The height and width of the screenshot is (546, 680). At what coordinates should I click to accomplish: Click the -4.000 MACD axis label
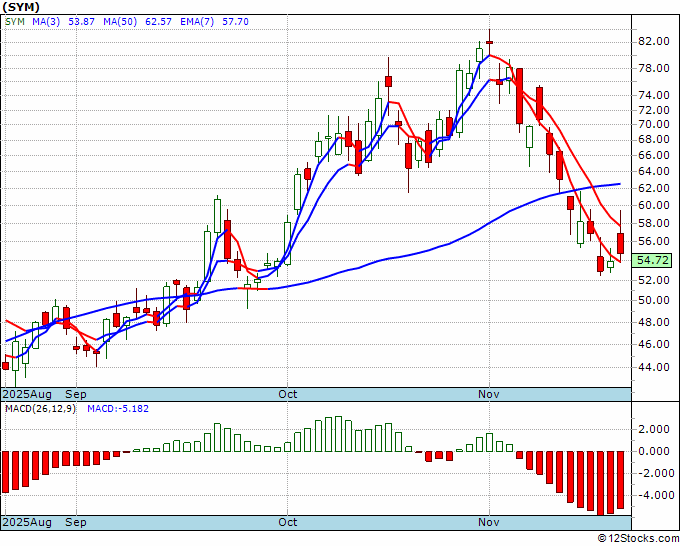pos(654,495)
